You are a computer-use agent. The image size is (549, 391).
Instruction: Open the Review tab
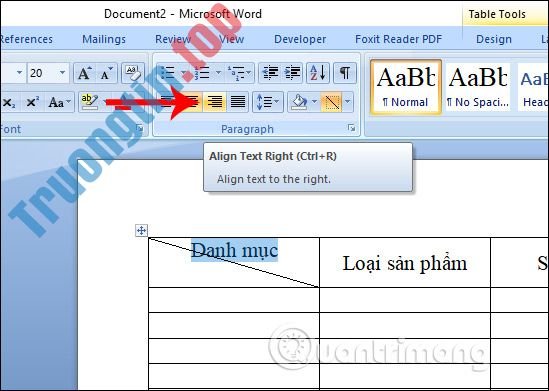coord(173,39)
